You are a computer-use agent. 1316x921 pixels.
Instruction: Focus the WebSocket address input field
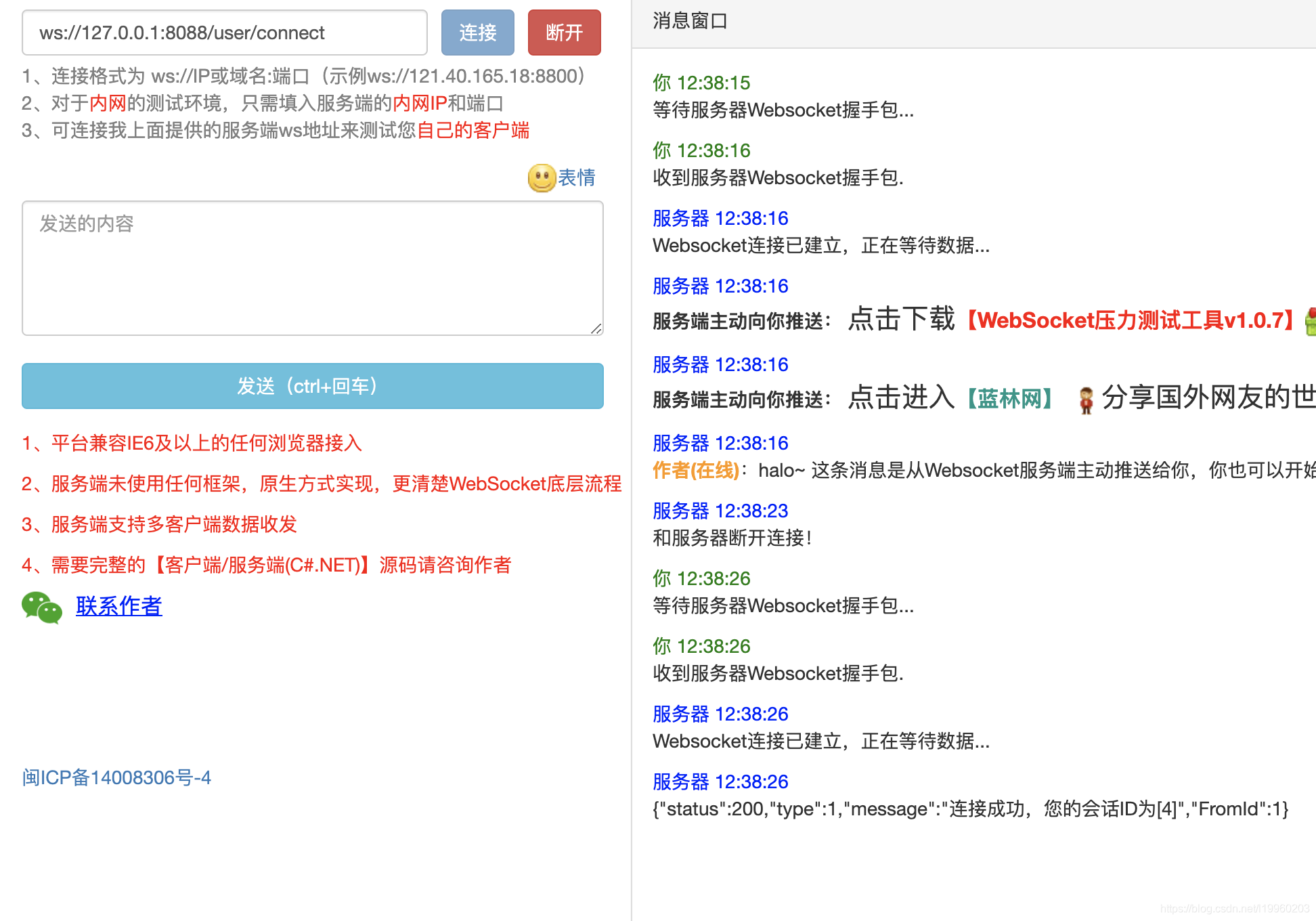pyautogui.click(x=225, y=33)
